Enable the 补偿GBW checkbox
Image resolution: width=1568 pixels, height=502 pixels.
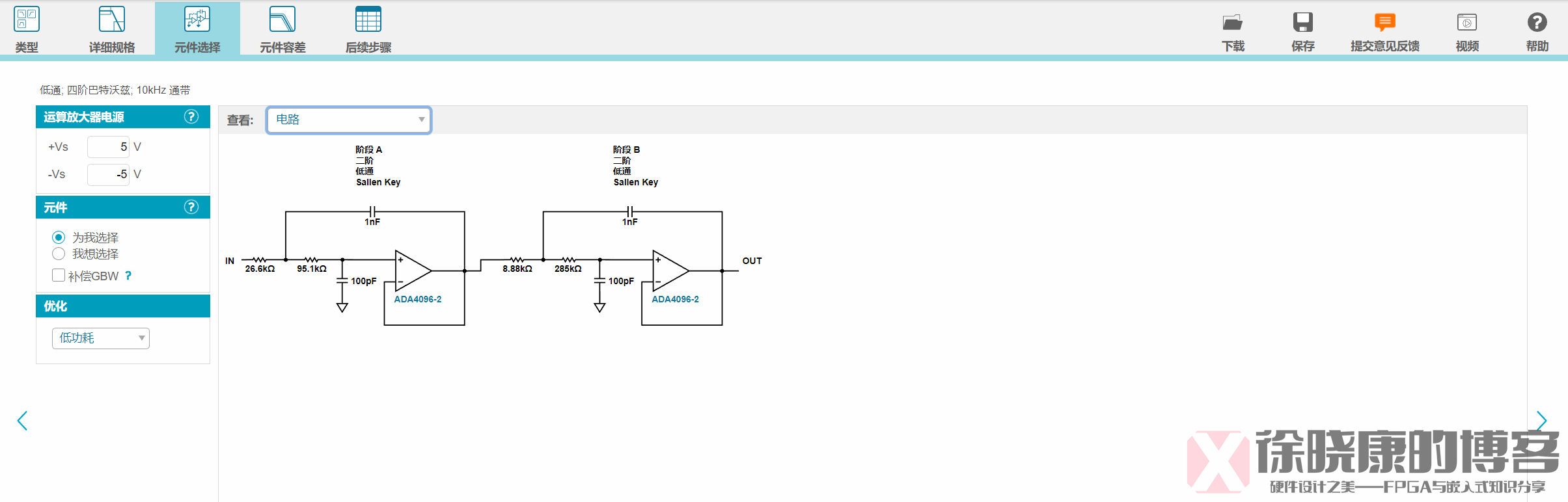point(59,275)
